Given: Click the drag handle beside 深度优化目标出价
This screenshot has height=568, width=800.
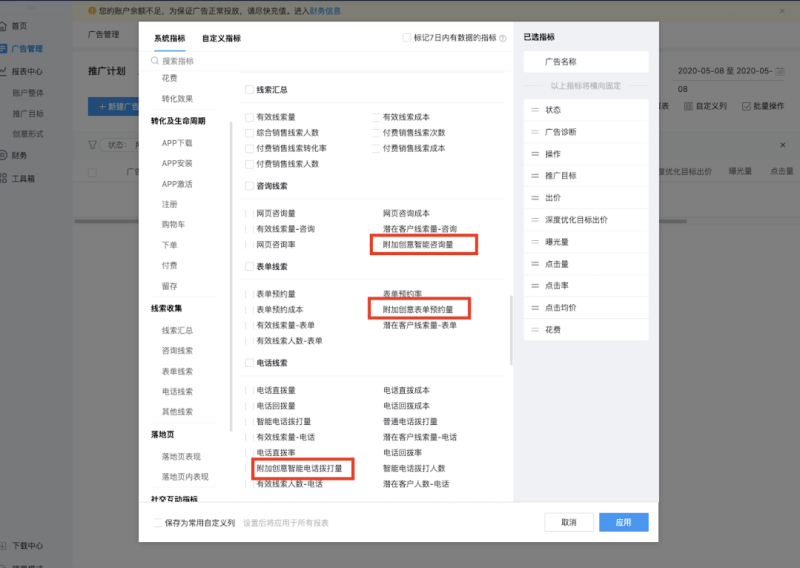Looking at the screenshot, I should (x=535, y=219).
